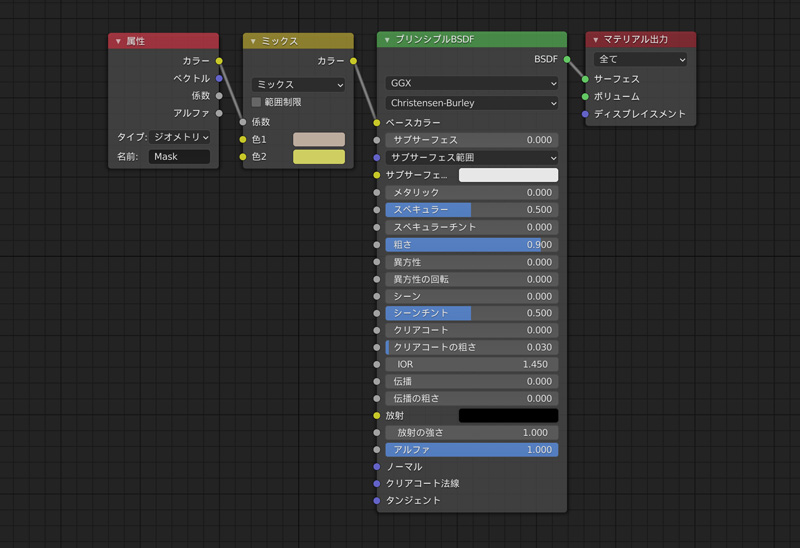Viewport: 800px width, 548px height.
Task: Click the サーフェス input socket
Action: [585, 79]
